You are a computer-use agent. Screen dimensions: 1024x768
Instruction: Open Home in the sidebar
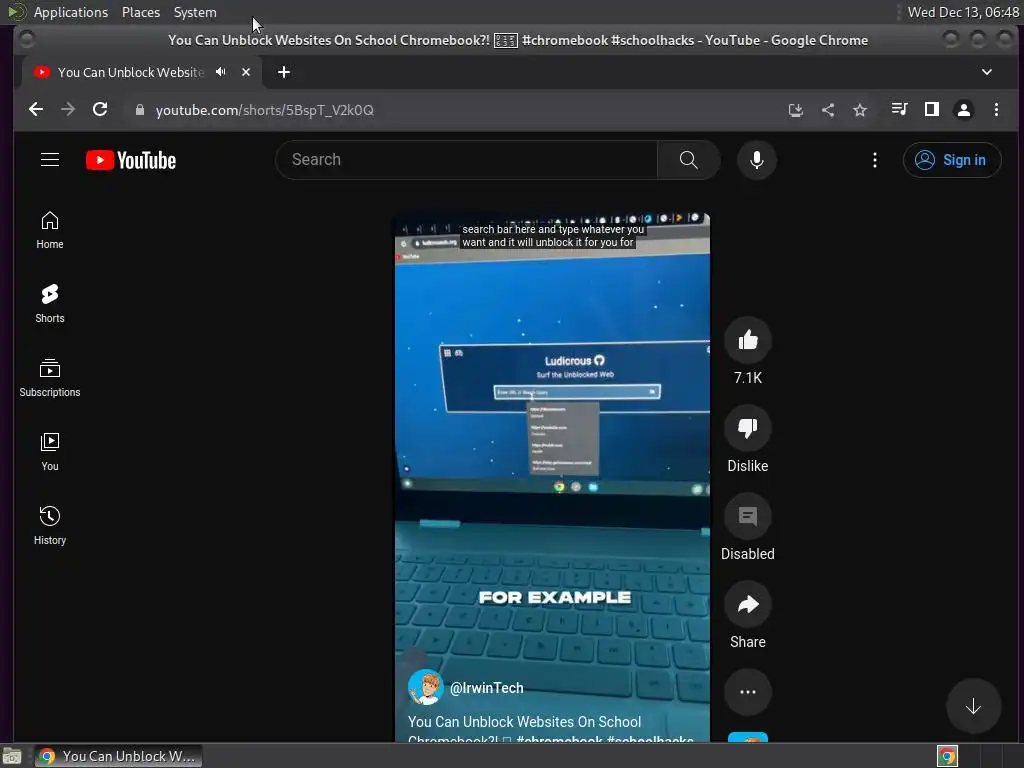(x=50, y=230)
